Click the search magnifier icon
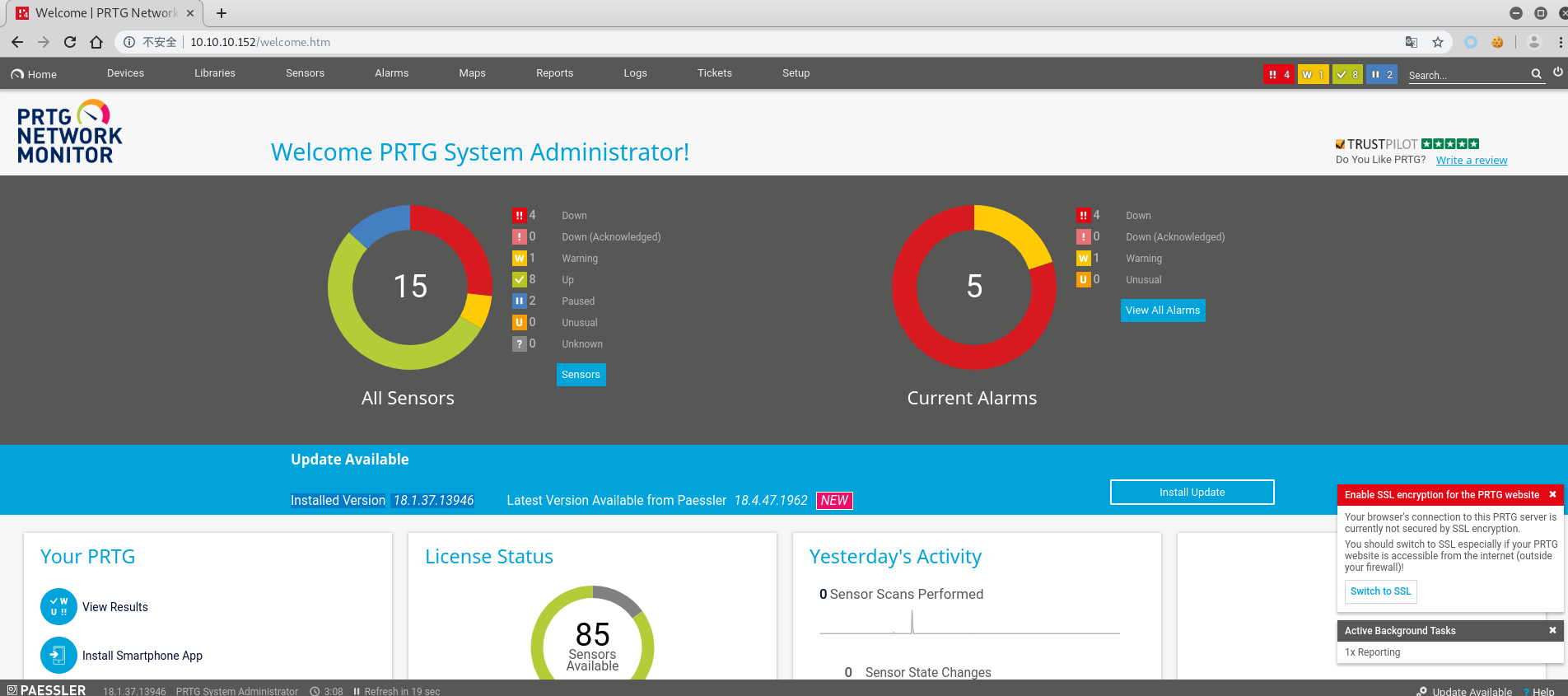The image size is (1568, 696). (x=1536, y=74)
